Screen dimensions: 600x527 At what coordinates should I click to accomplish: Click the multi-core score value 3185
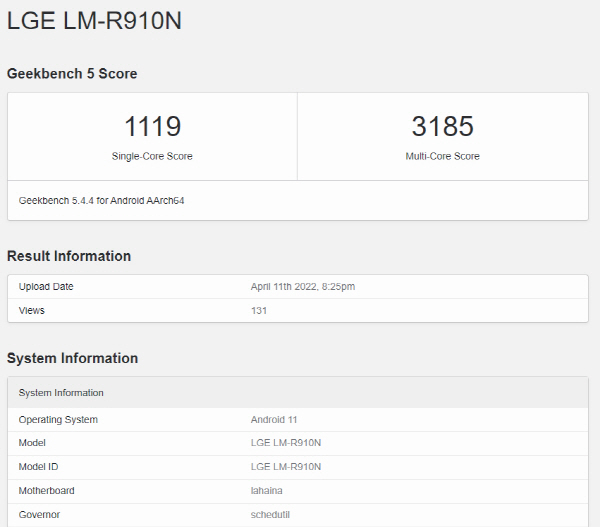443,126
